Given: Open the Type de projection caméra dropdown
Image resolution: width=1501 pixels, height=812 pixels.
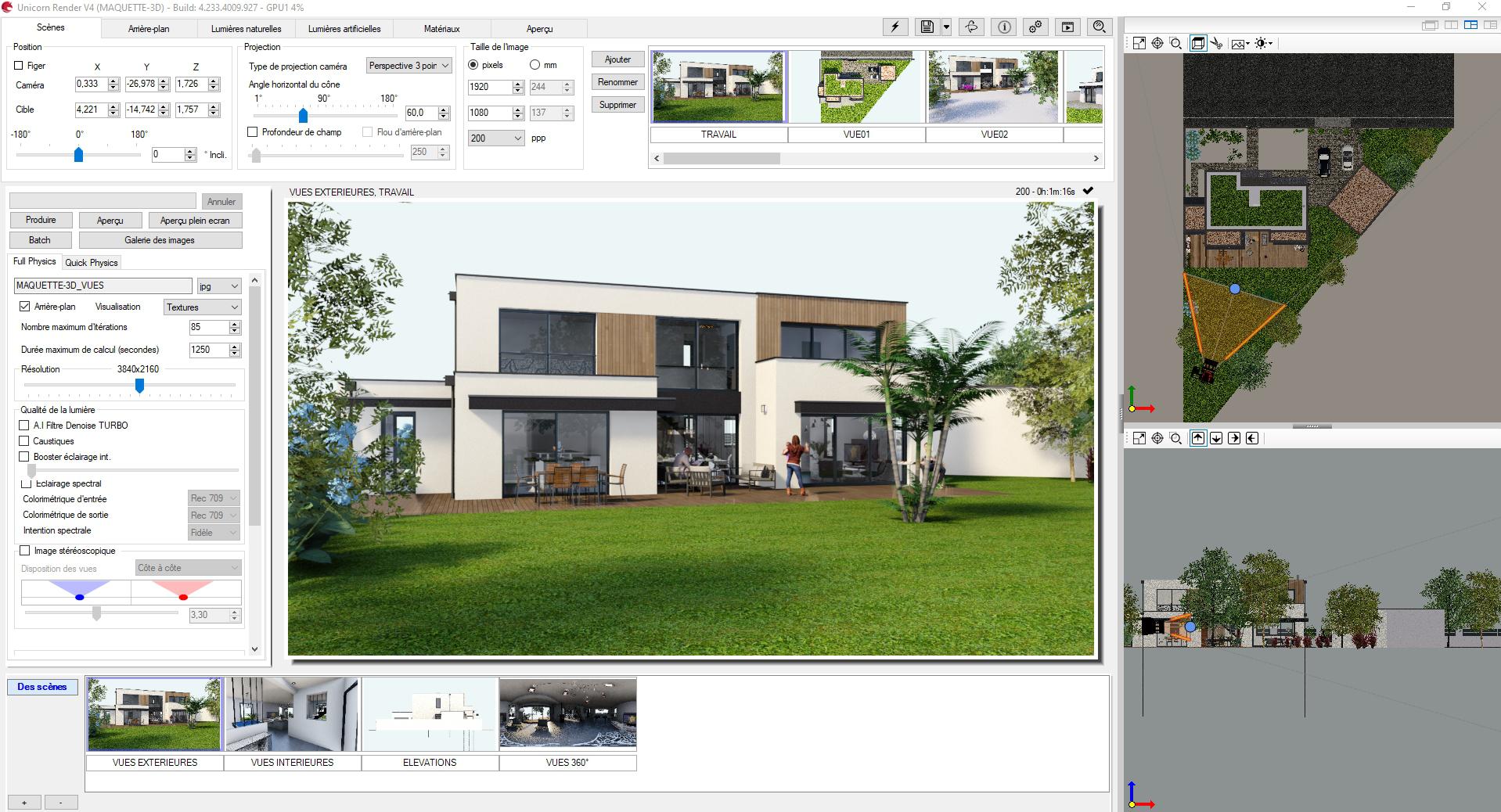Looking at the screenshot, I should 409,66.
